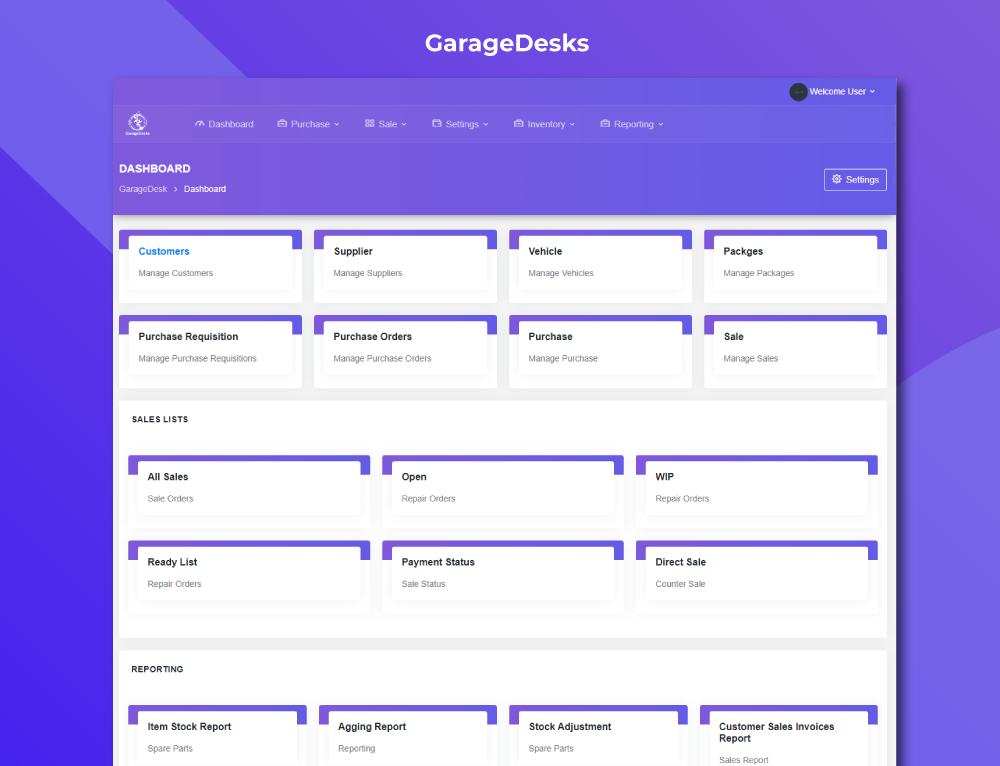Click the Sale grid icon in navbar
Image resolution: width=1000 pixels, height=766 pixels.
pos(369,124)
